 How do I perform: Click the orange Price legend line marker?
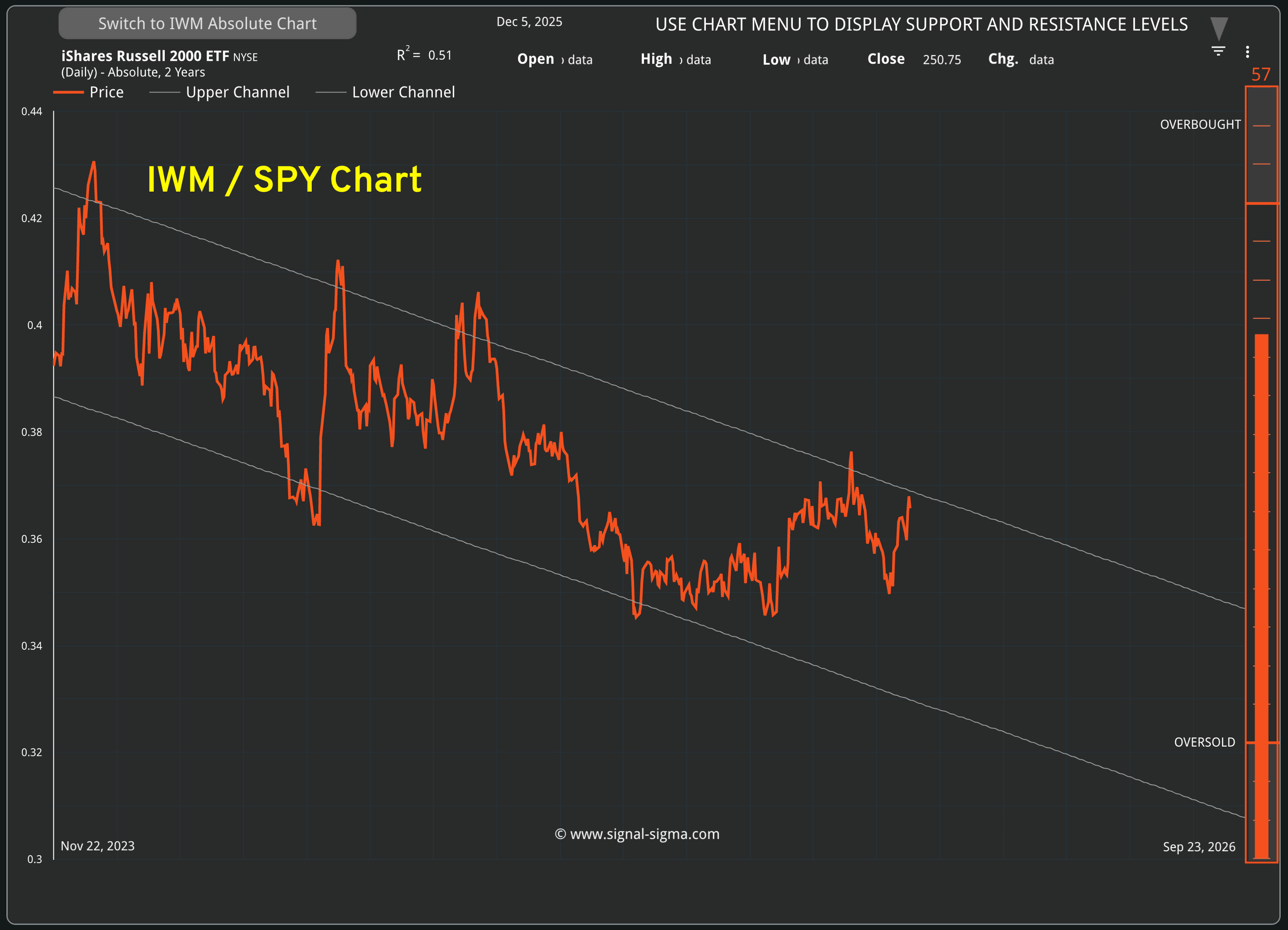point(68,92)
